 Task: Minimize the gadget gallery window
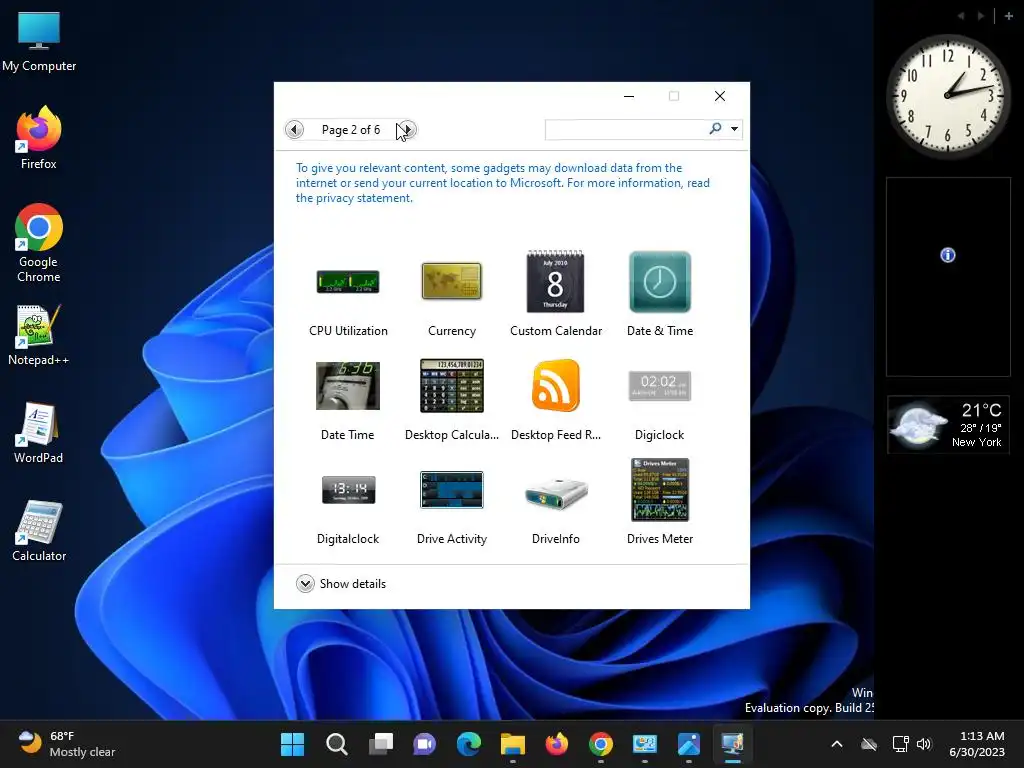(629, 96)
